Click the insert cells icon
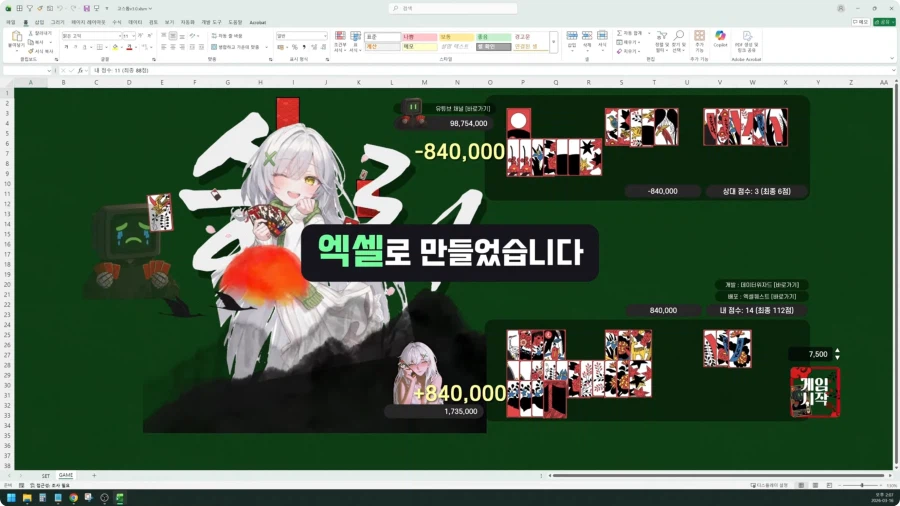 point(572,36)
